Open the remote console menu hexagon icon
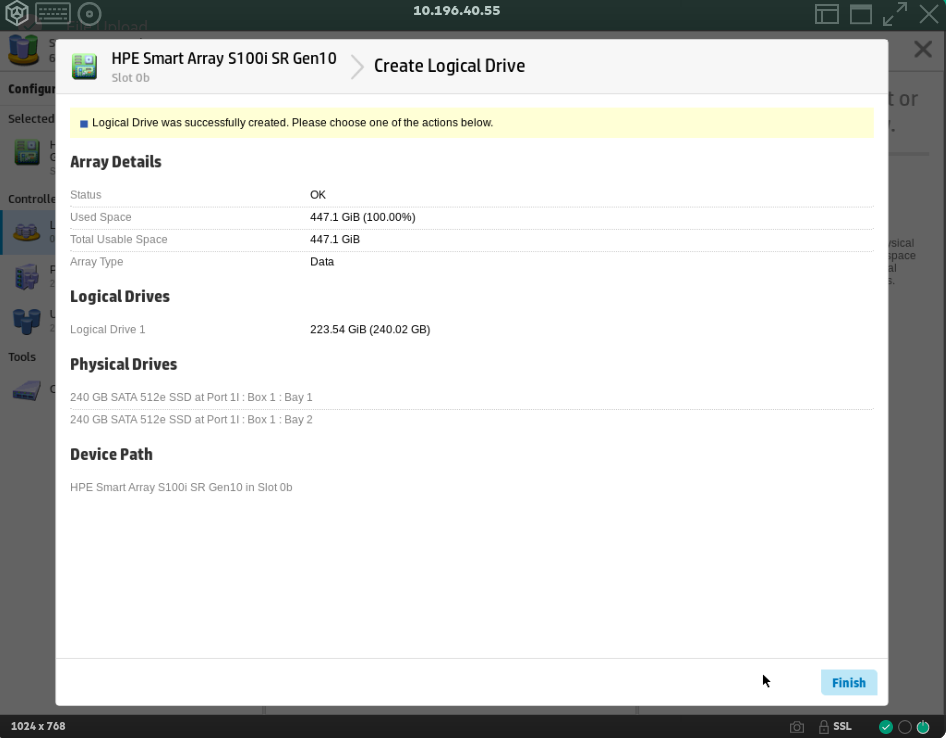Image resolution: width=946 pixels, height=738 pixels. click(x=17, y=13)
